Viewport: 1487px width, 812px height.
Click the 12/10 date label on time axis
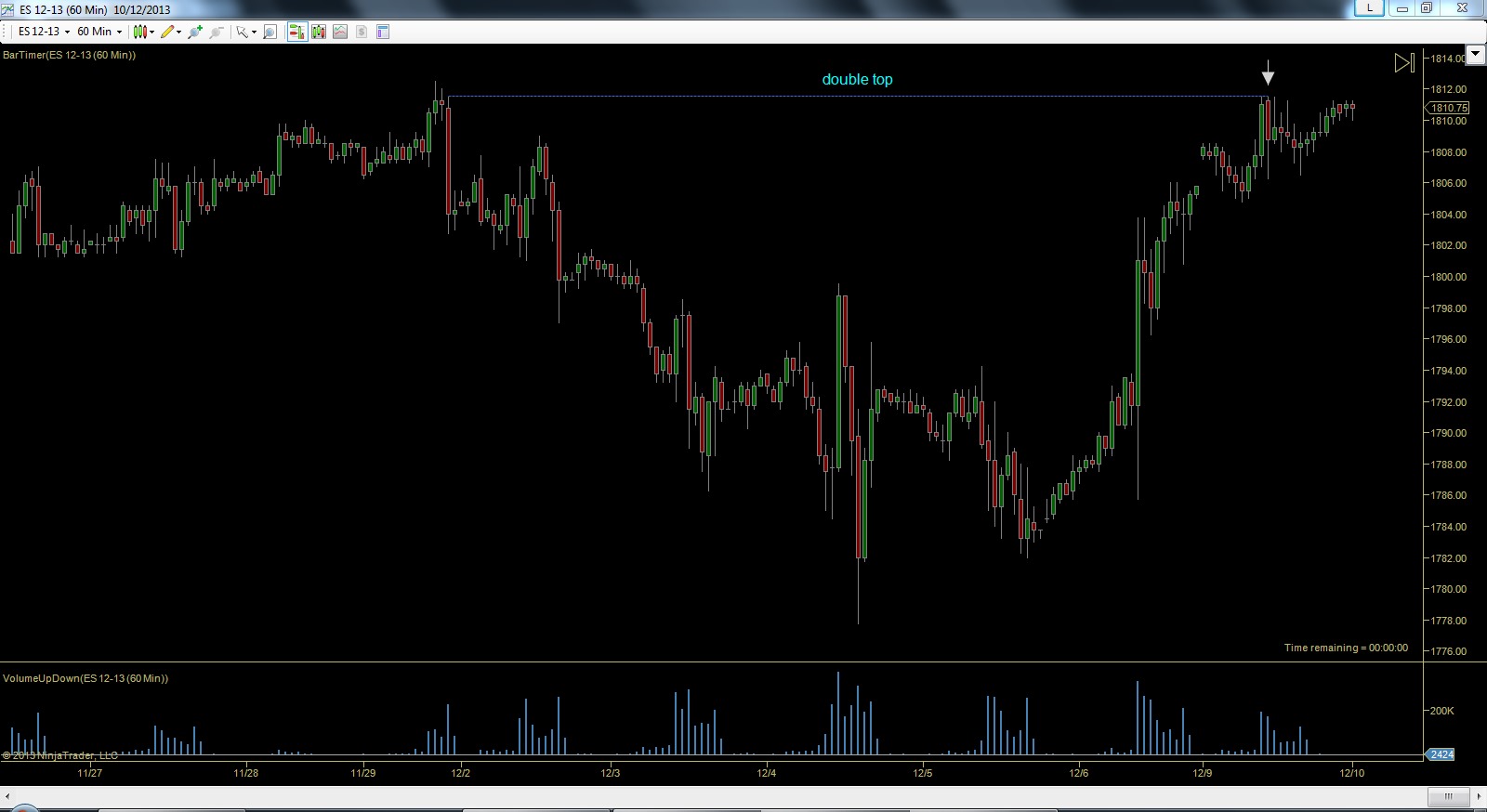(1352, 773)
